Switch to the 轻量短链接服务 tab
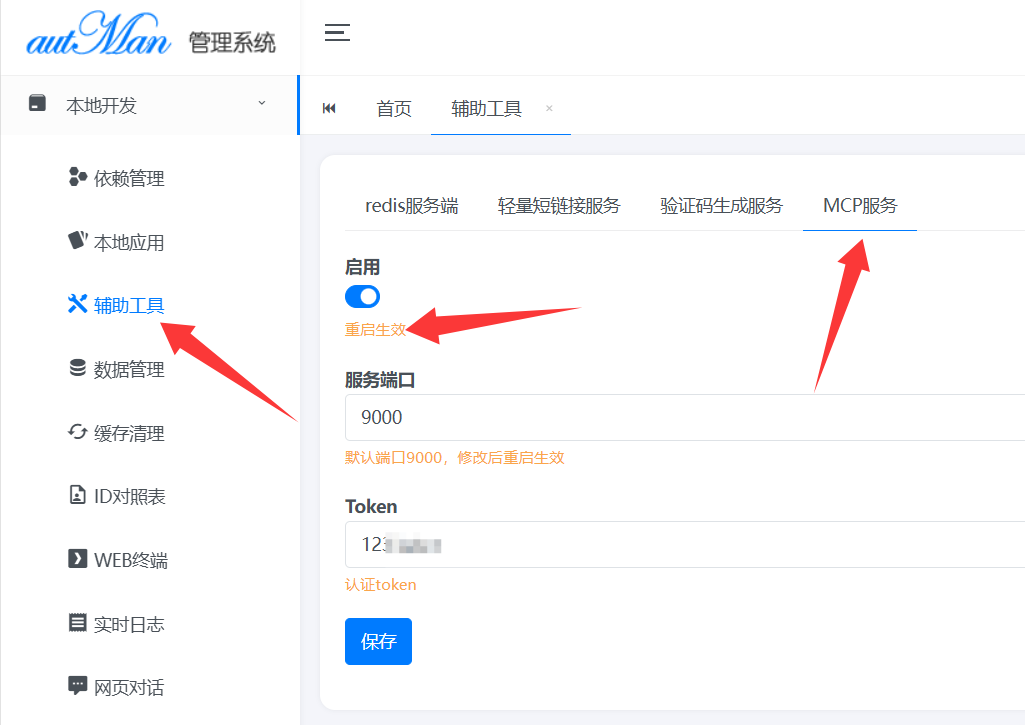1025x725 pixels. coord(559,206)
